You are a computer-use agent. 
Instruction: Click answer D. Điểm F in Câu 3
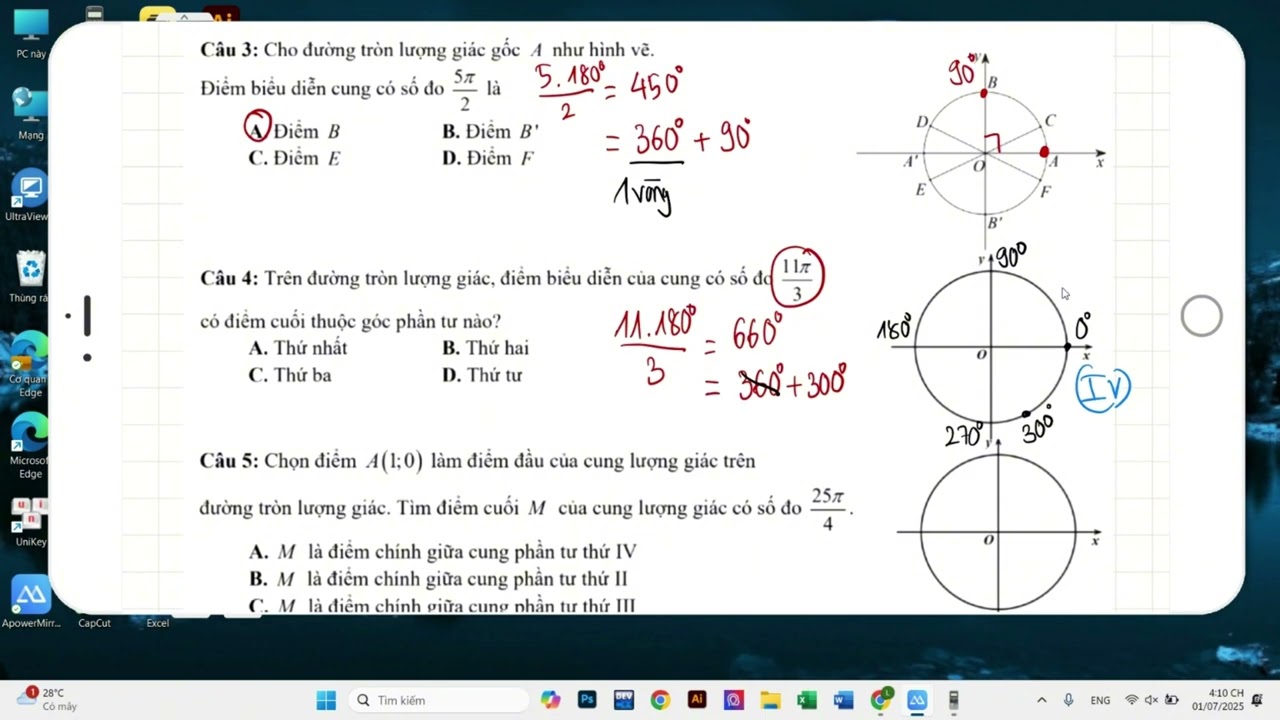coord(489,158)
